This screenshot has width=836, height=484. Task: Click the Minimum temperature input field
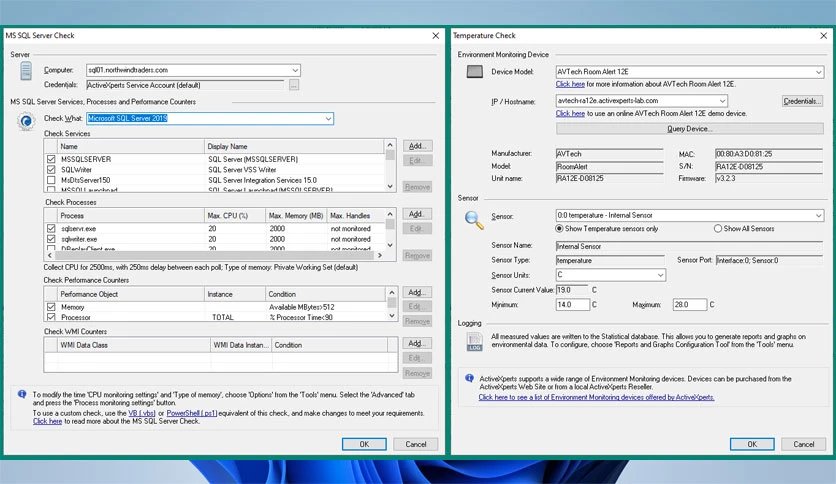click(x=573, y=304)
